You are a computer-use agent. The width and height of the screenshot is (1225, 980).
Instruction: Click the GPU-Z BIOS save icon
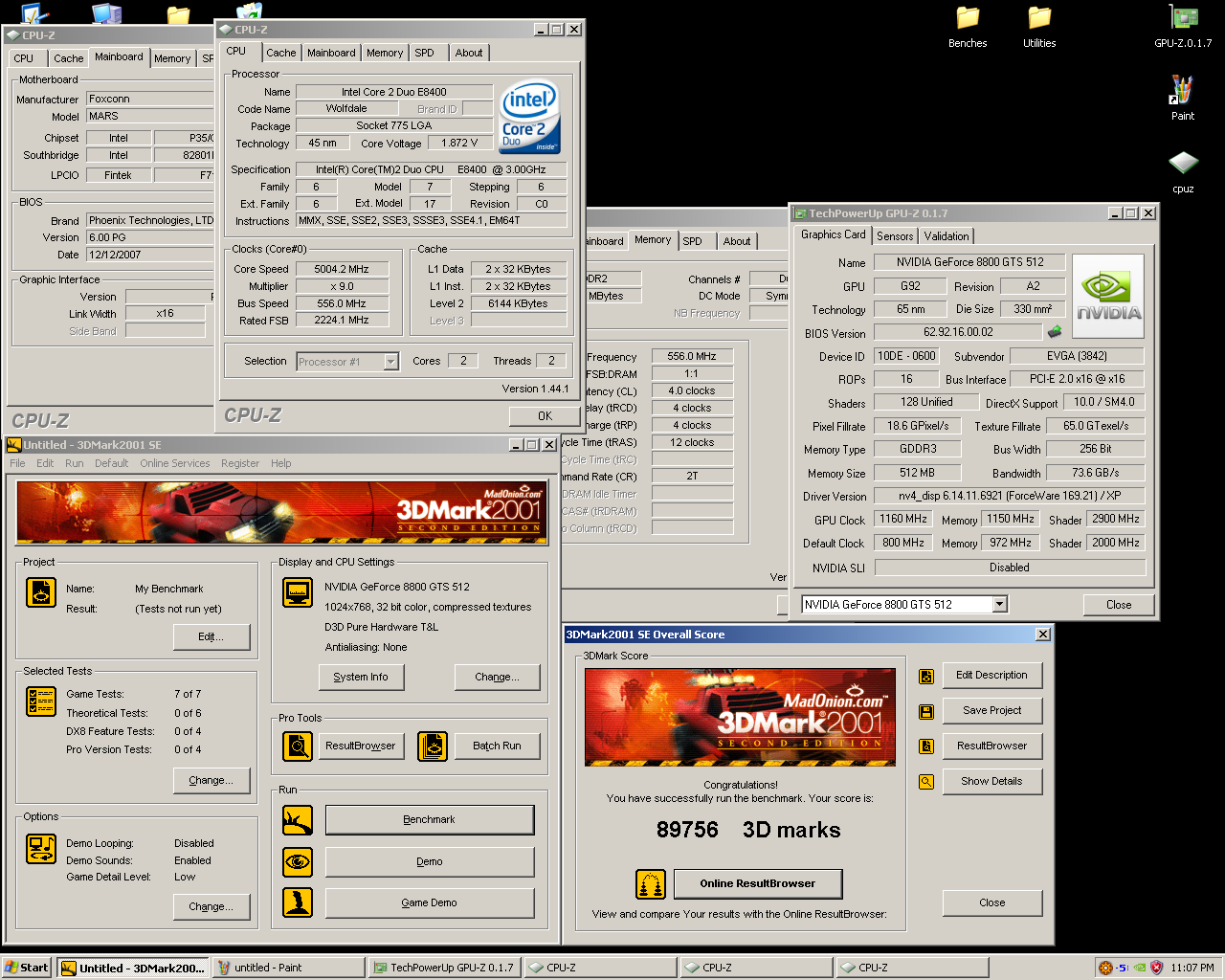(1055, 332)
